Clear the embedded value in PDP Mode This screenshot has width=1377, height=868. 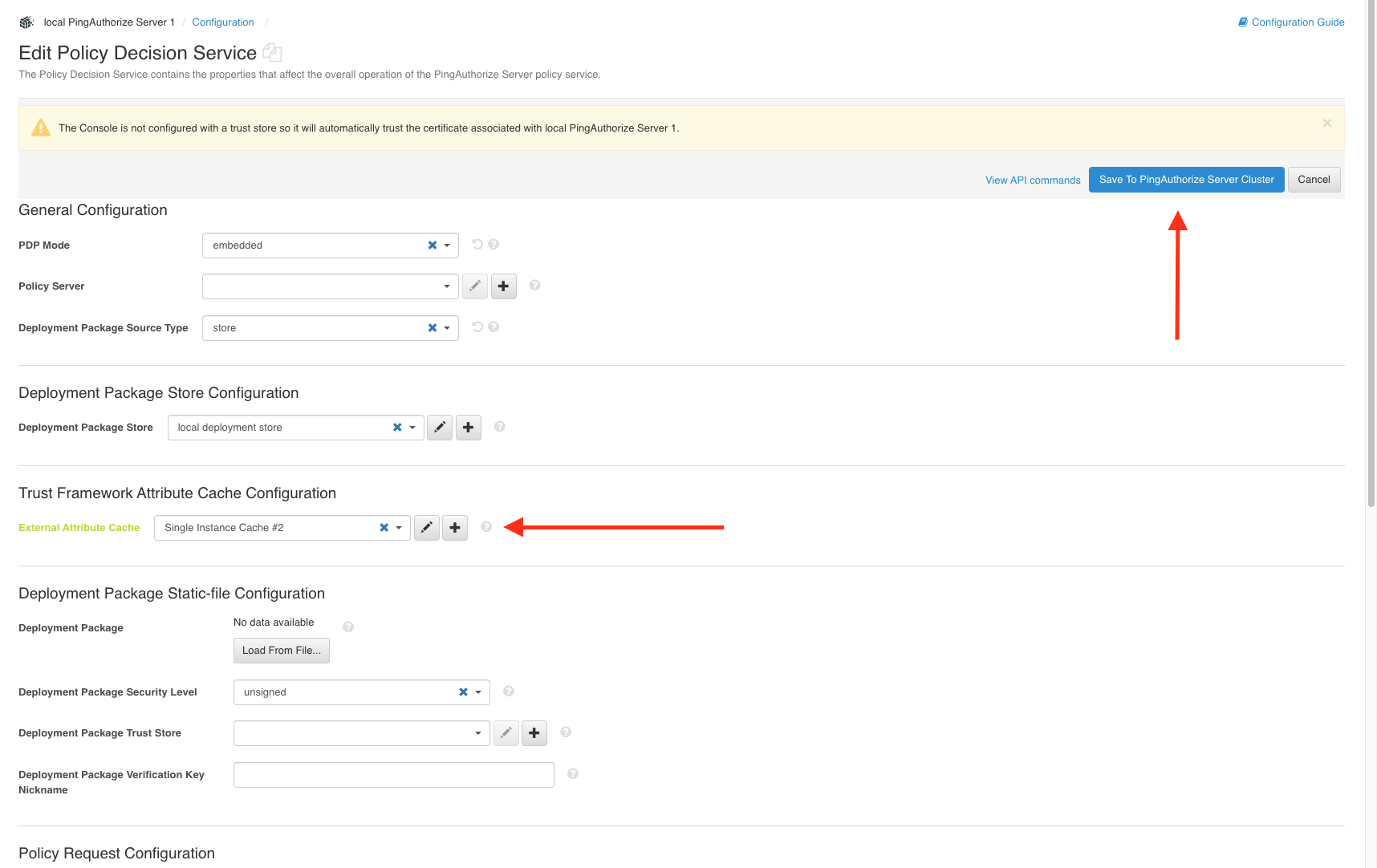[x=433, y=245]
